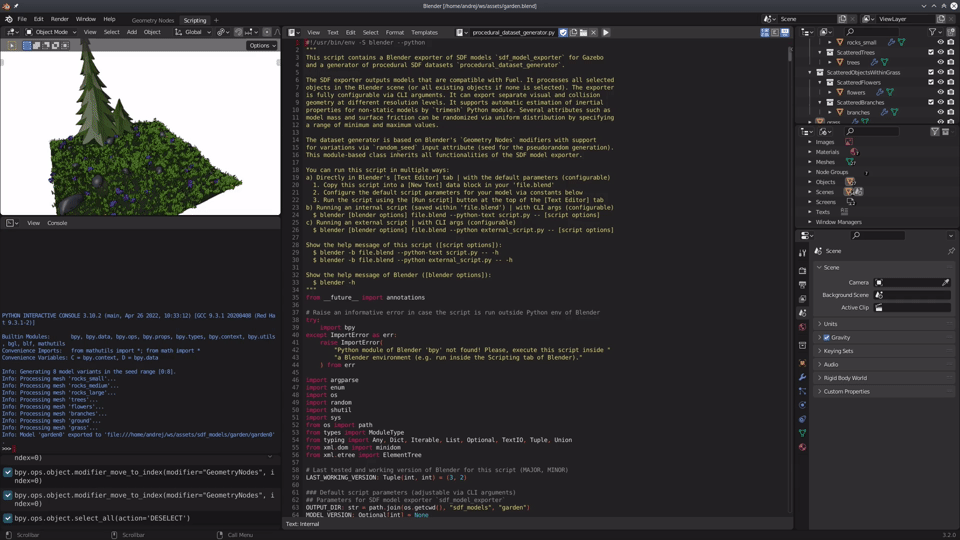Viewport: 960px width, 540px height.
Task: Open text editor type dropdown
Action: click(x=294, y=32)
